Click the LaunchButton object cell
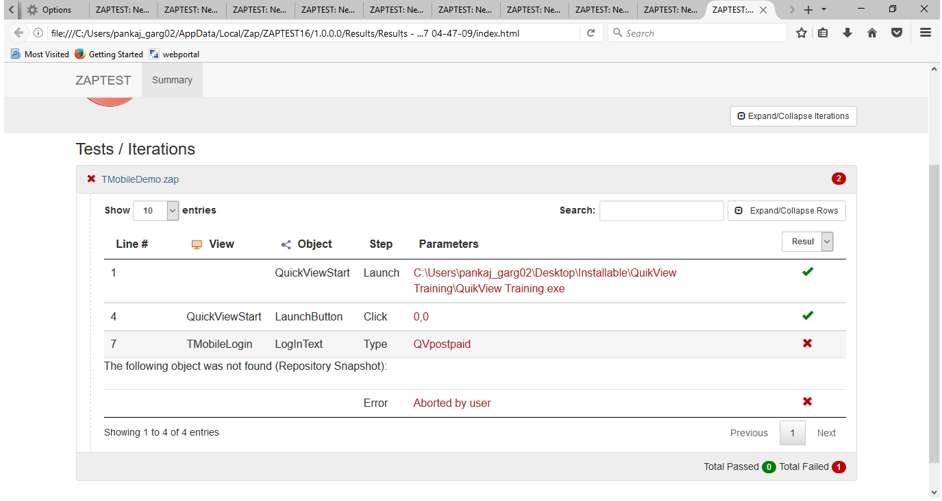This screenshot has height=501, width=942. click(x=309, y=317)
